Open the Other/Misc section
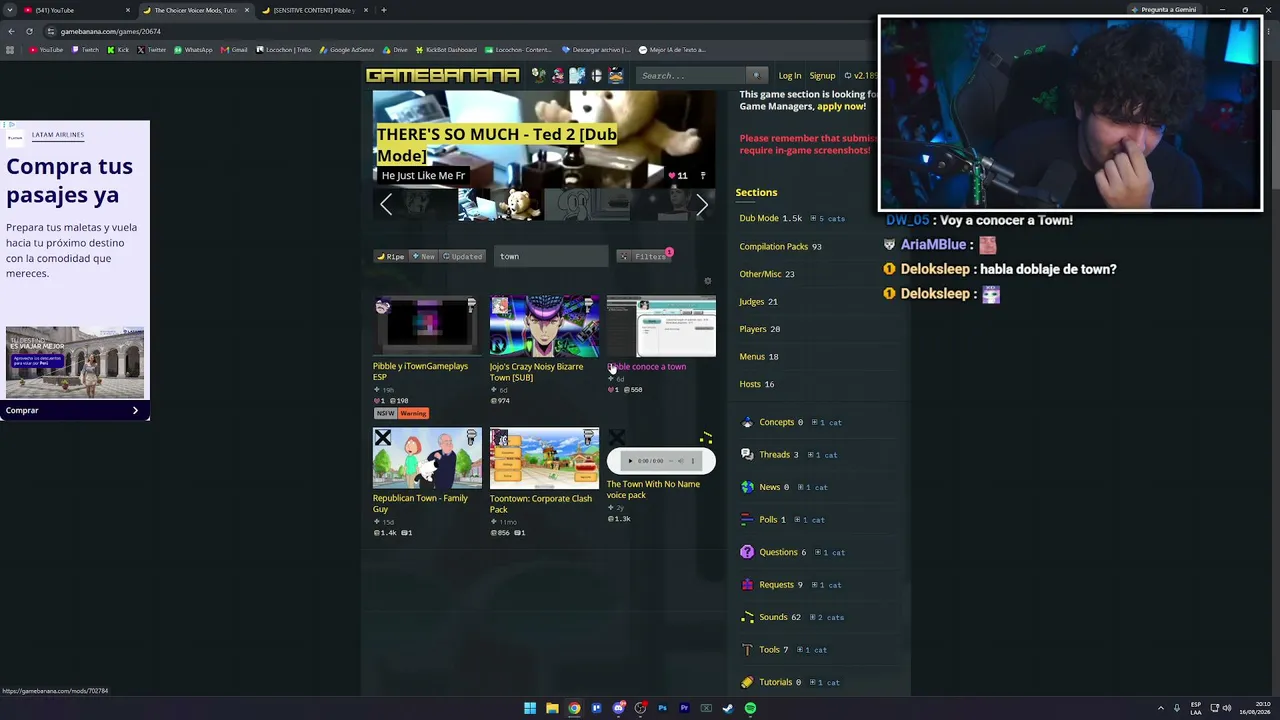The height and width of the screenshot is (720, 1280). click(x=760, y=274)
